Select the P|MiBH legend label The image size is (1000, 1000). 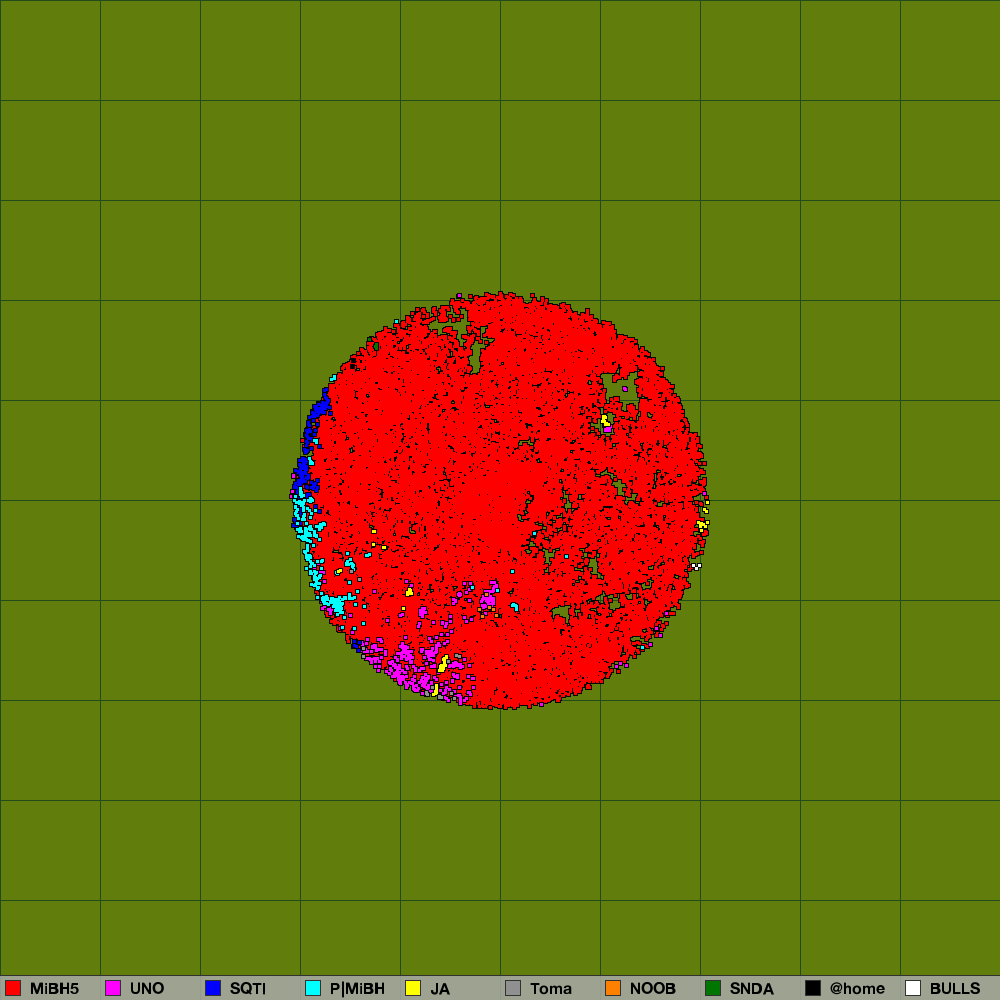point(357,989)
